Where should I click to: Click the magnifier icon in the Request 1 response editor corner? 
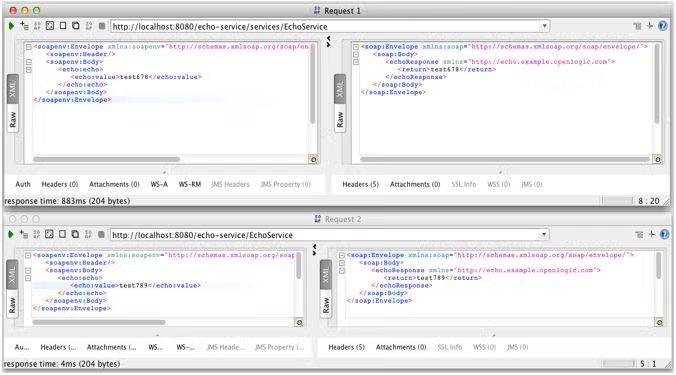[657, 159]
